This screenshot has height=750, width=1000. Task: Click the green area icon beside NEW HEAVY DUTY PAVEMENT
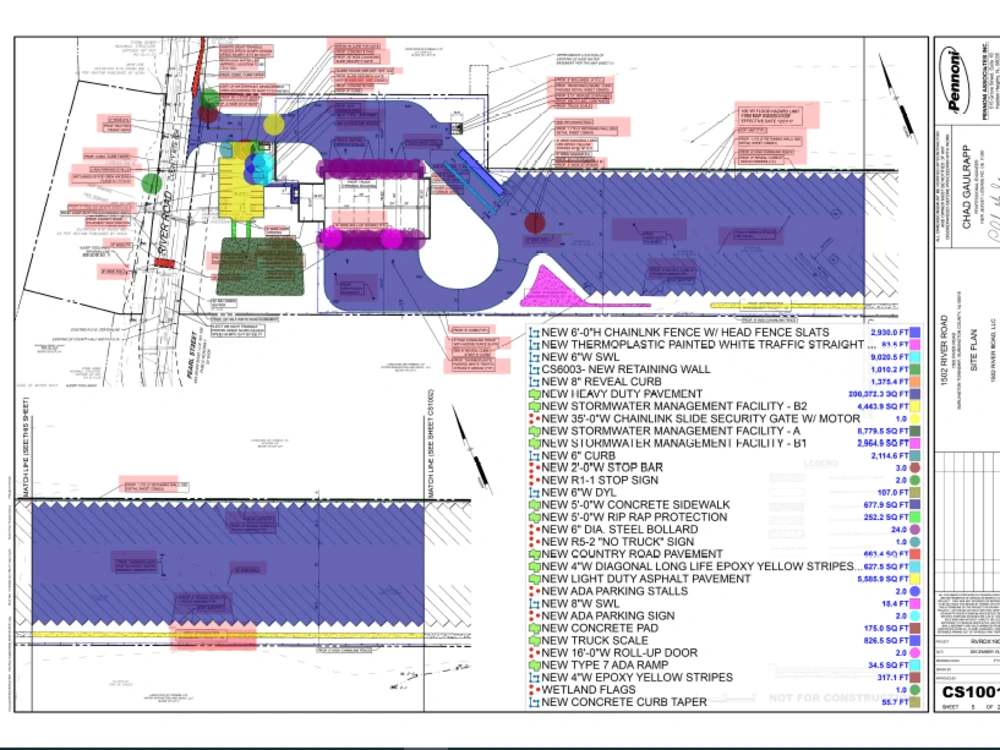pyautogui.click(x=534, y=394)
